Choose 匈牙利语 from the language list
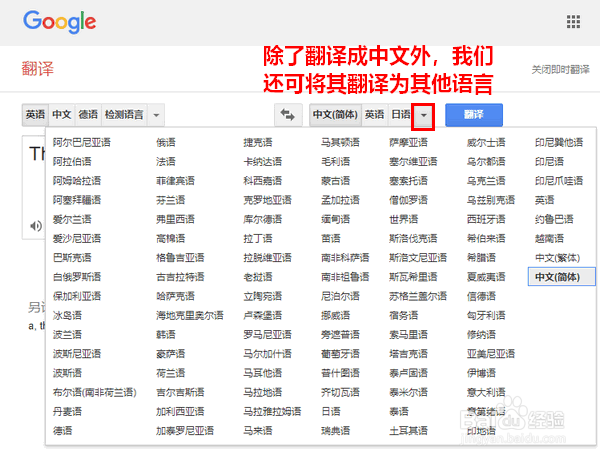The image size is (600, 460). click(486, 316)
